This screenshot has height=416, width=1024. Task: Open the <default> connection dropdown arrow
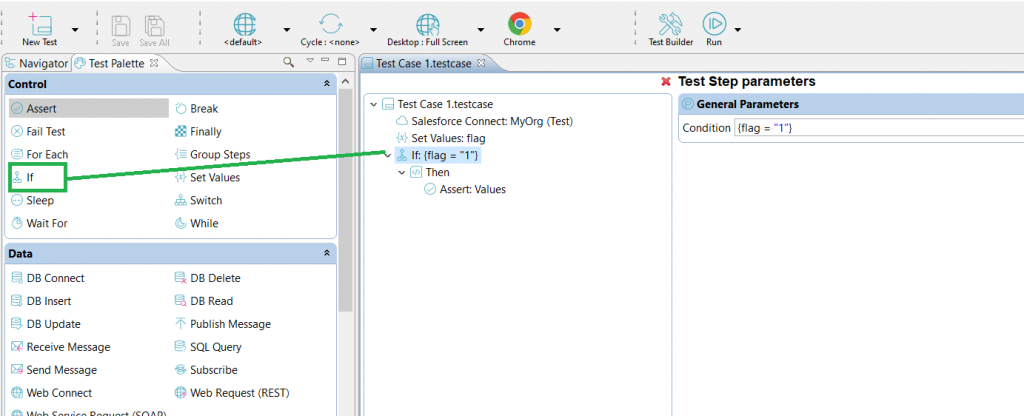pos(287,29)
